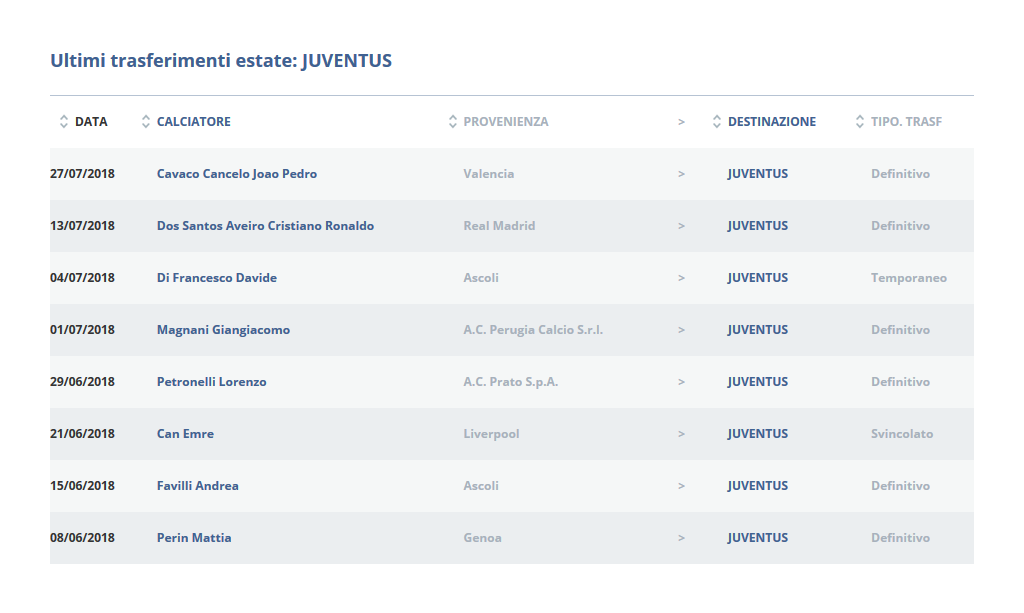Toggle sort arrows for DESTINAZIONE column

(x=716, y=122)
